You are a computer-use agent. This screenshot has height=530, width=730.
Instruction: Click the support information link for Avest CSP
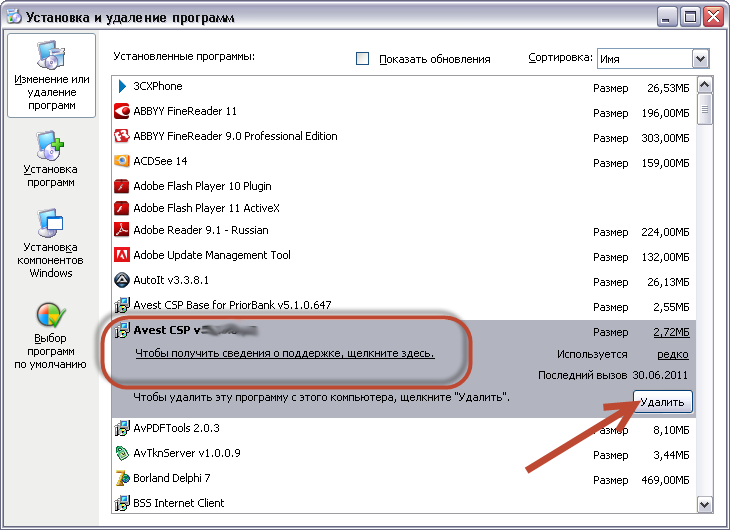285,354
